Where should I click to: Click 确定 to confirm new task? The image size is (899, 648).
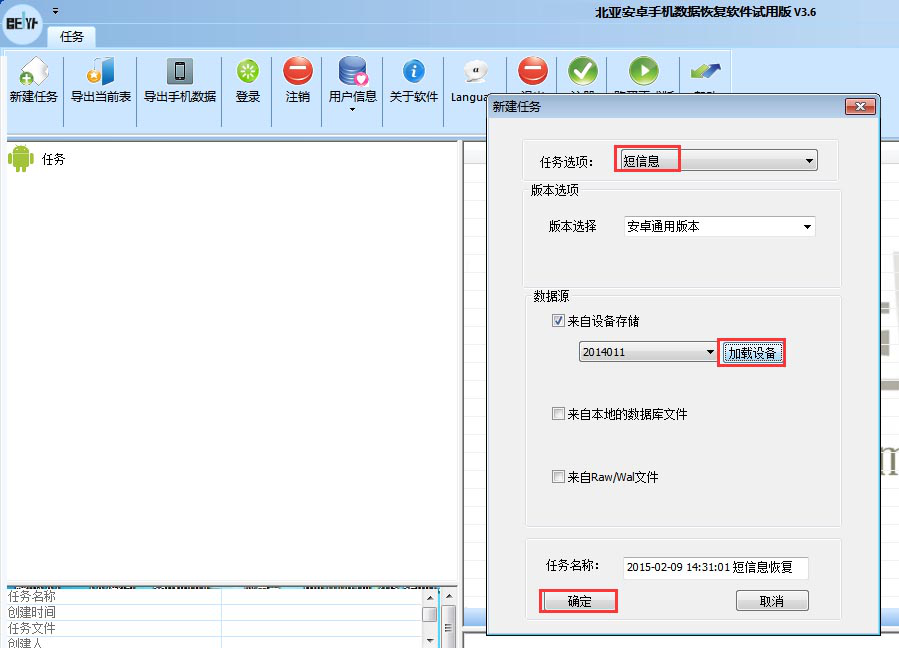[579, 601]
